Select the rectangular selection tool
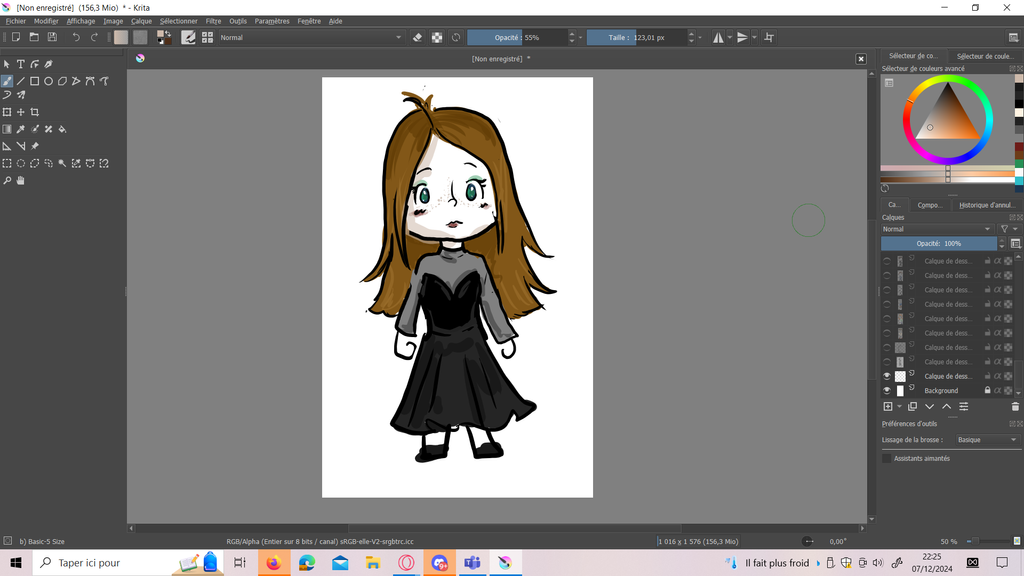1024x576 pixels. point(7,163)
